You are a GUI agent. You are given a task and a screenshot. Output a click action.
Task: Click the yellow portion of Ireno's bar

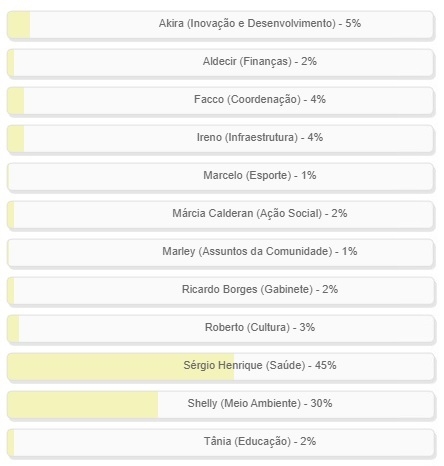click(x=16, y=139)
